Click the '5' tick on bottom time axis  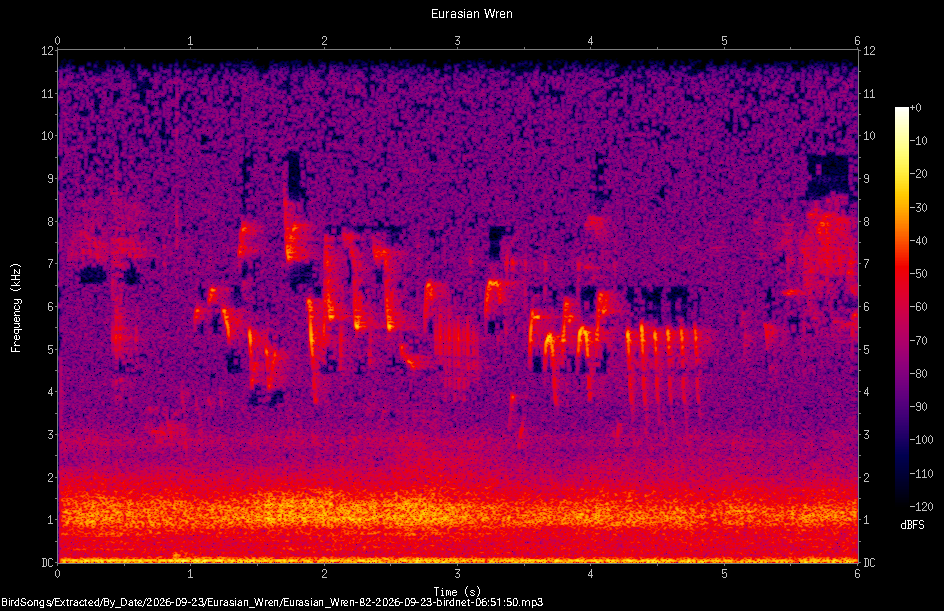[724, 574]
